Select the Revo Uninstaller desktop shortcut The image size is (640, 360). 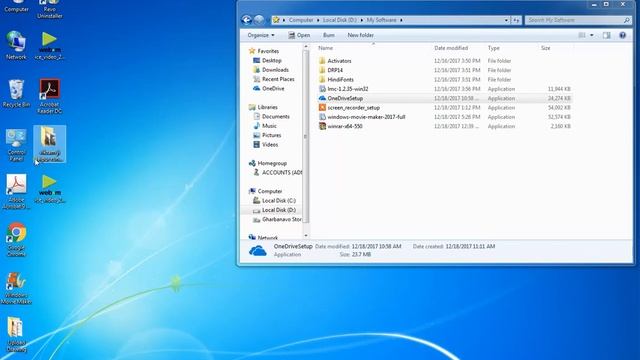click(x=49, y=9)
